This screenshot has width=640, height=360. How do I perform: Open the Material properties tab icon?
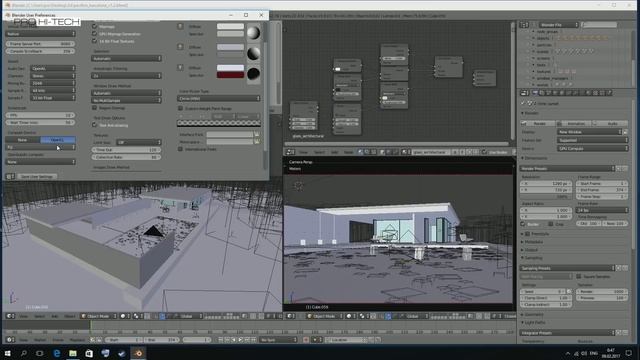tap(589, 93)
